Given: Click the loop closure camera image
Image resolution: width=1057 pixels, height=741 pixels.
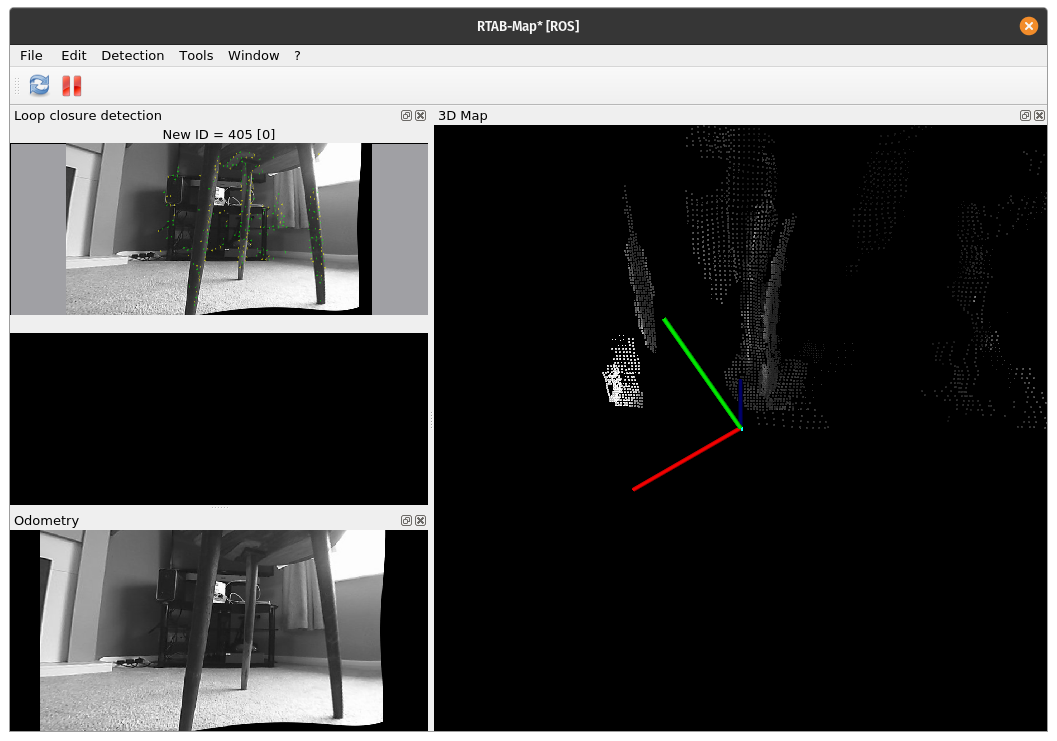Looking at the screenshot, I should point(219,229).
